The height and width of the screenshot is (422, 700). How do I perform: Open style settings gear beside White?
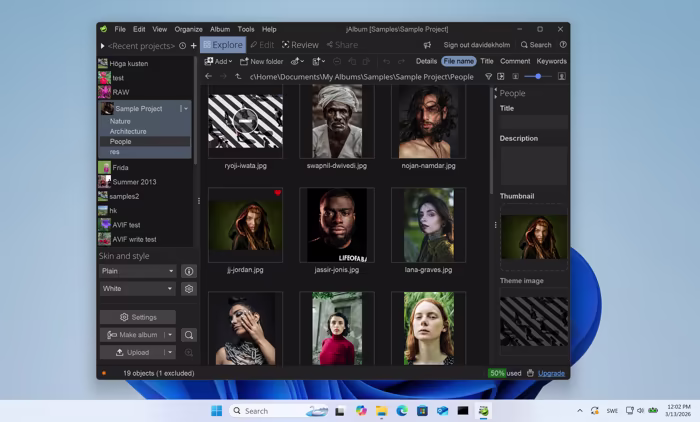188,289
